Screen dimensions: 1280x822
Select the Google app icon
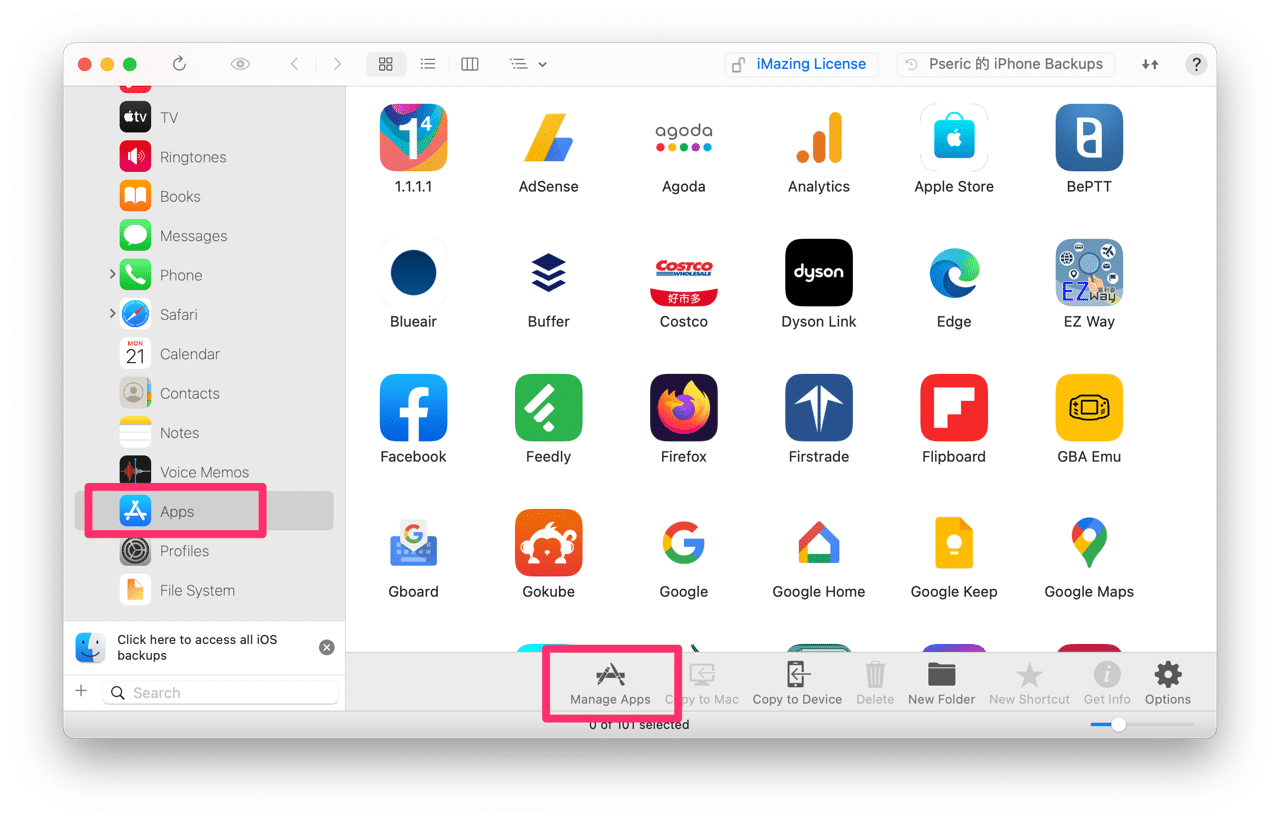click(683, 543)
